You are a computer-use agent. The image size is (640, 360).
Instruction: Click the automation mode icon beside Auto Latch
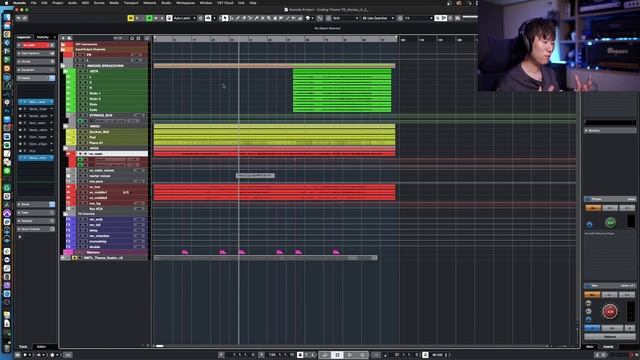pos(169,18)
